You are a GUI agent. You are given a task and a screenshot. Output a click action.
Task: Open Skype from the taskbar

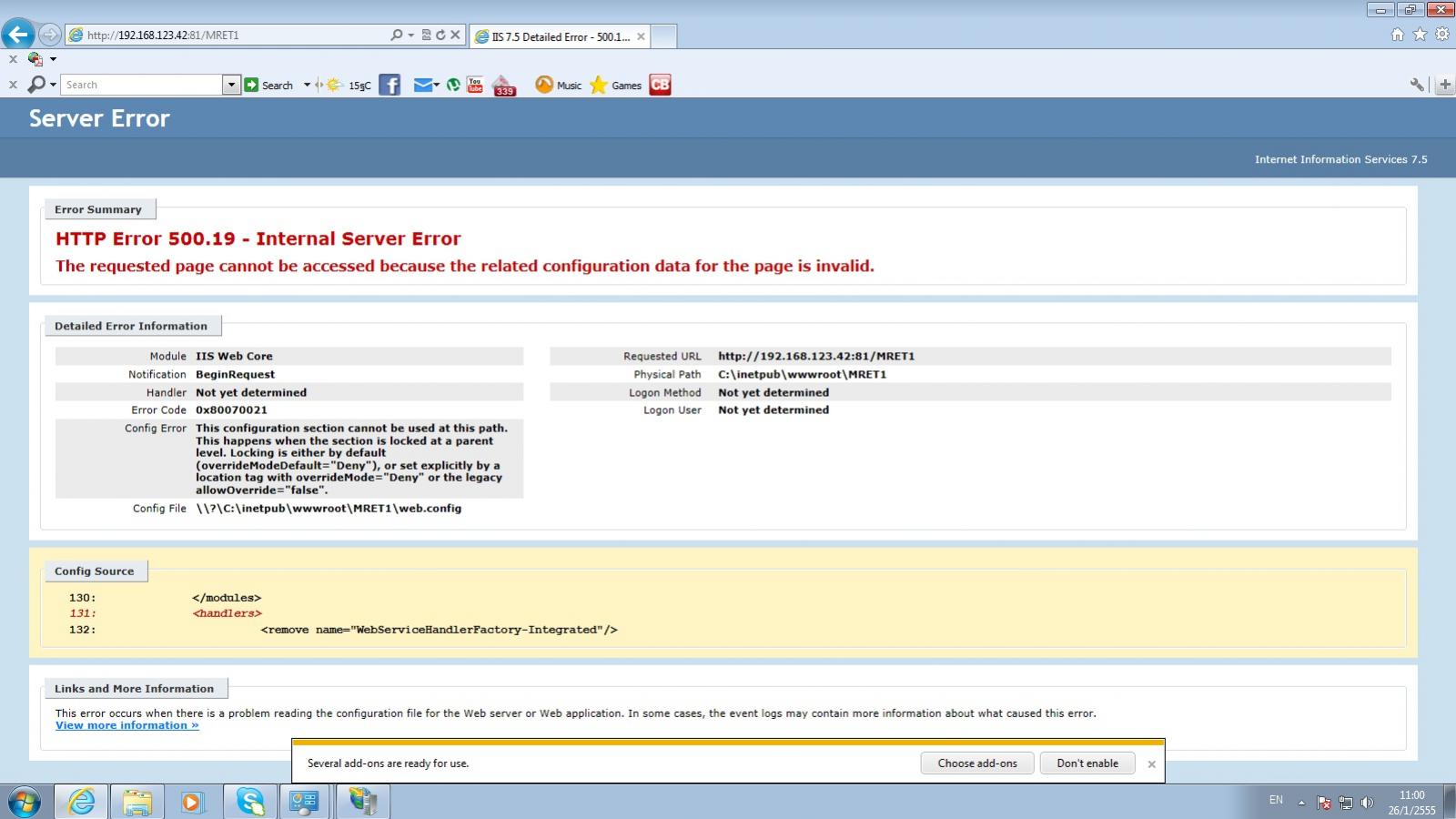249,802
